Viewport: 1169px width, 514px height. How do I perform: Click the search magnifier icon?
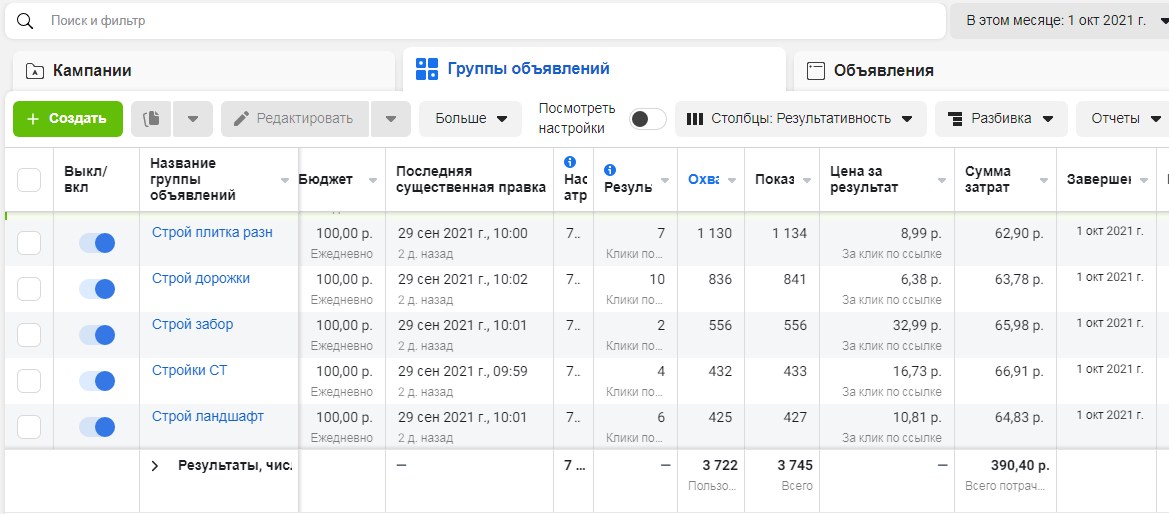click(x=25, y=21)
